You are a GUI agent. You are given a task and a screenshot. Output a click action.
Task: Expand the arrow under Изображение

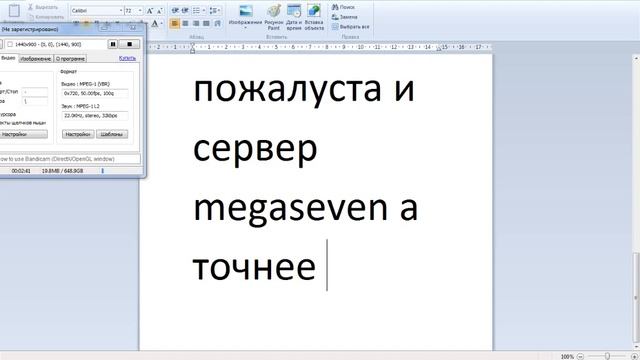[x=245, y=27]
